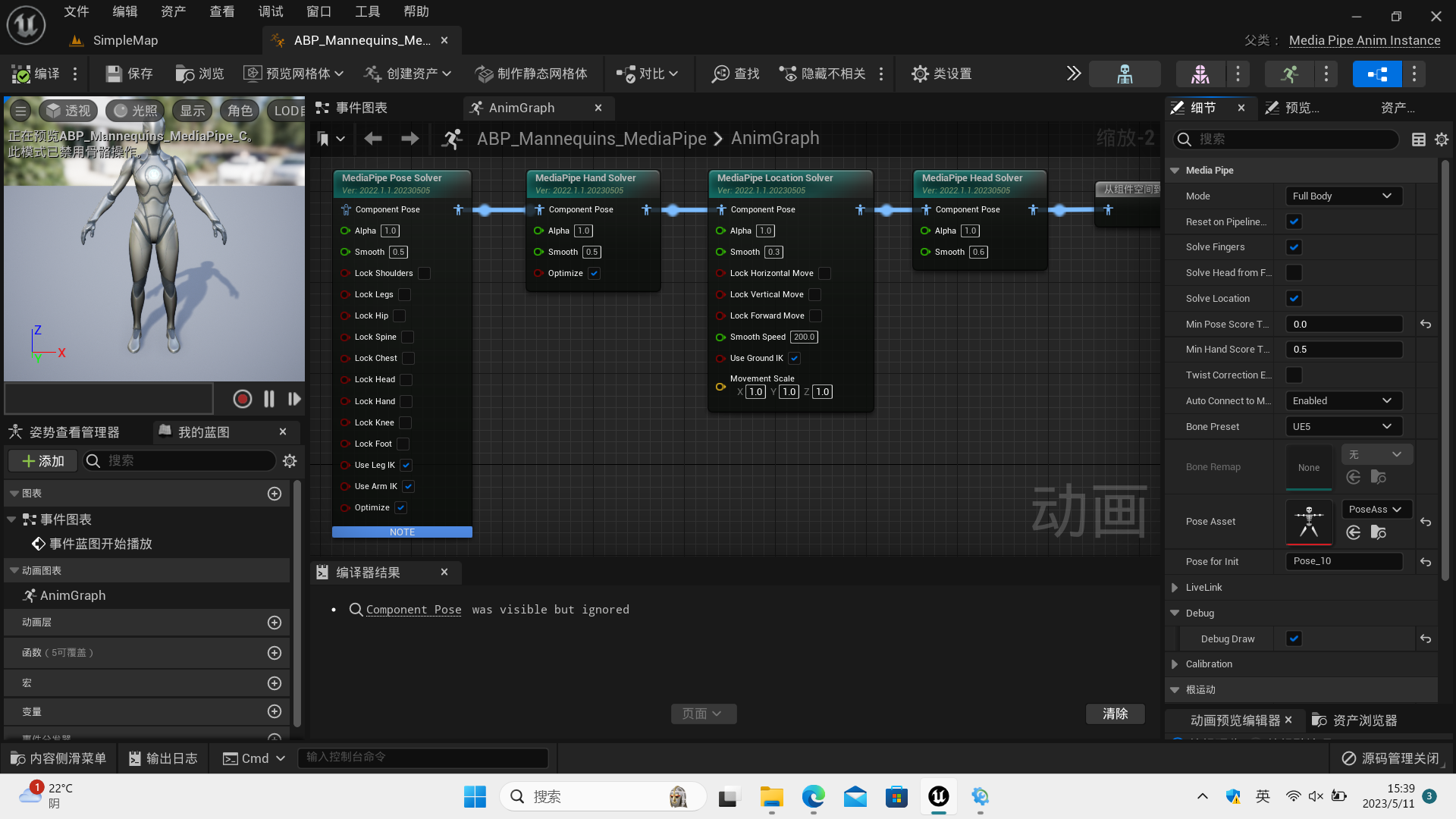
Task: Uncheck the Solve Fingers checkbox
Action: coord(1294,246)
